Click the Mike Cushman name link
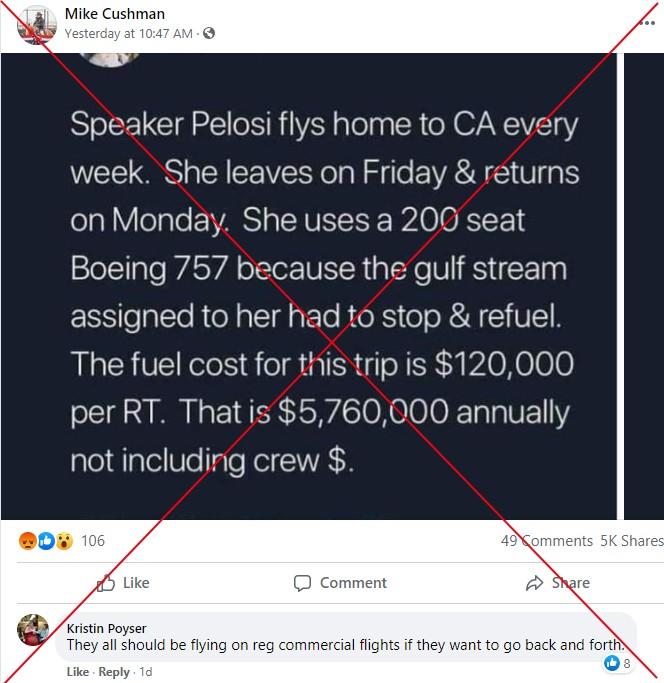 (x=115, y=14)
